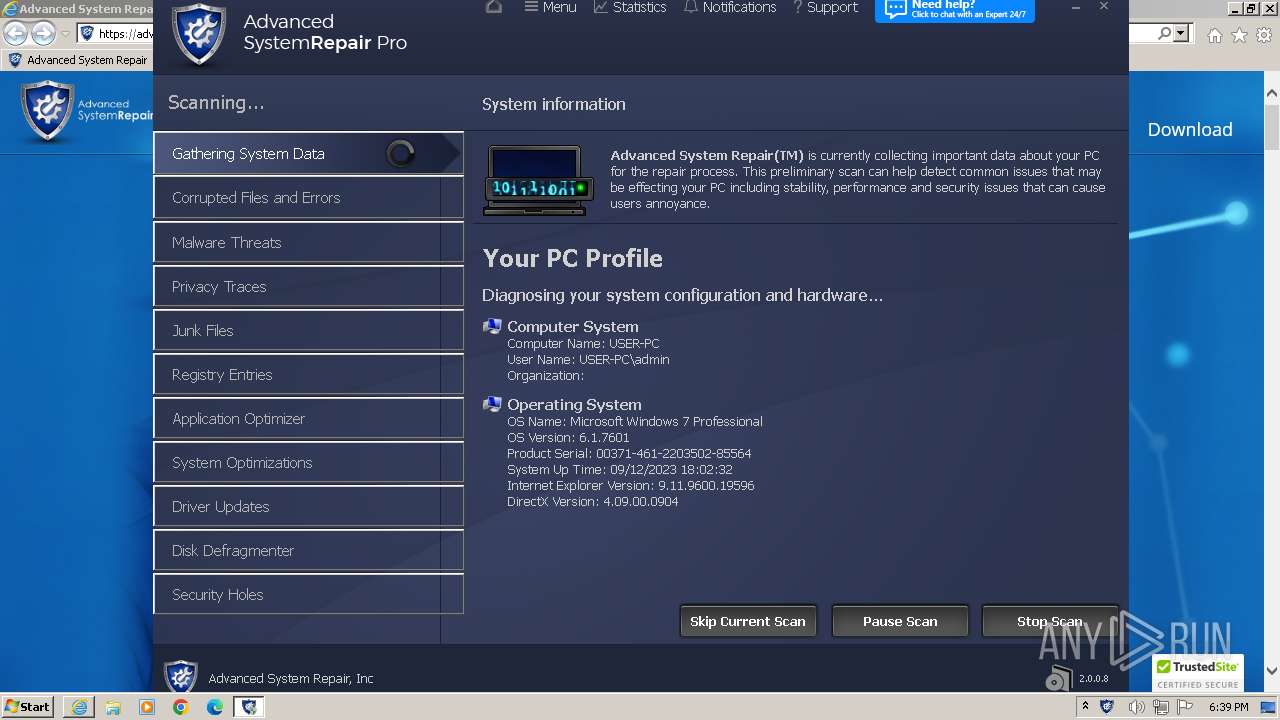Open the Statistics view
This screenshot has height=720, width=1280.
coord(630,7)
